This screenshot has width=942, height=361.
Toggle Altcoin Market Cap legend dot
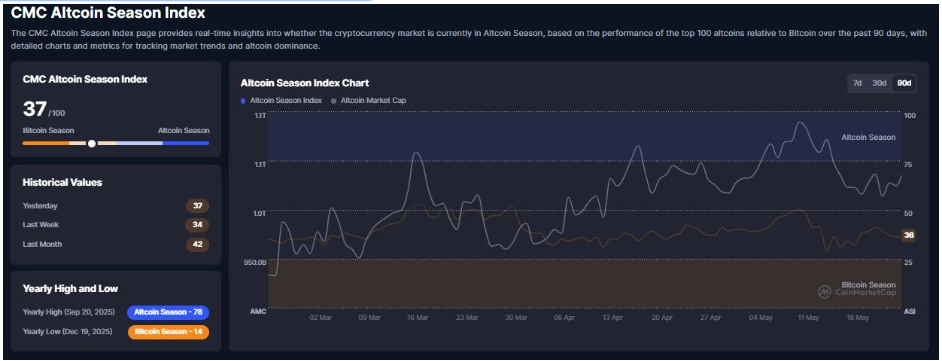click(333, 101)
